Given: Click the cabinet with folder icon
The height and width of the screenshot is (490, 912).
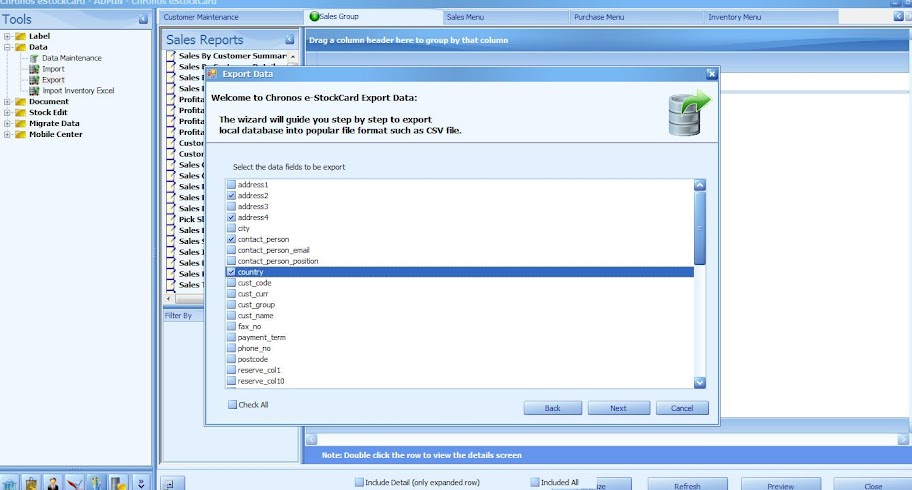Looking at the screenshot, I should [x=118, y=484].
